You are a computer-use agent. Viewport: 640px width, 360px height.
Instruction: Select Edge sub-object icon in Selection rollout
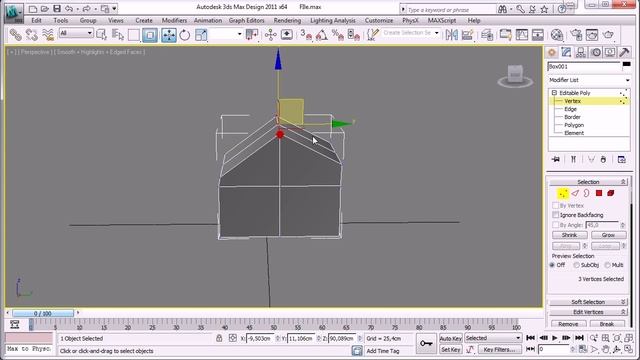575,193
